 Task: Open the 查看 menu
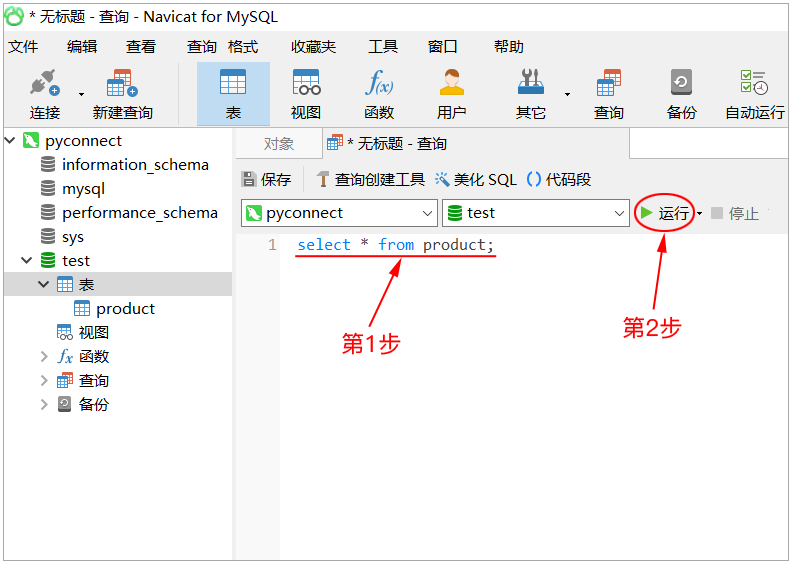[x=141, y=46]
